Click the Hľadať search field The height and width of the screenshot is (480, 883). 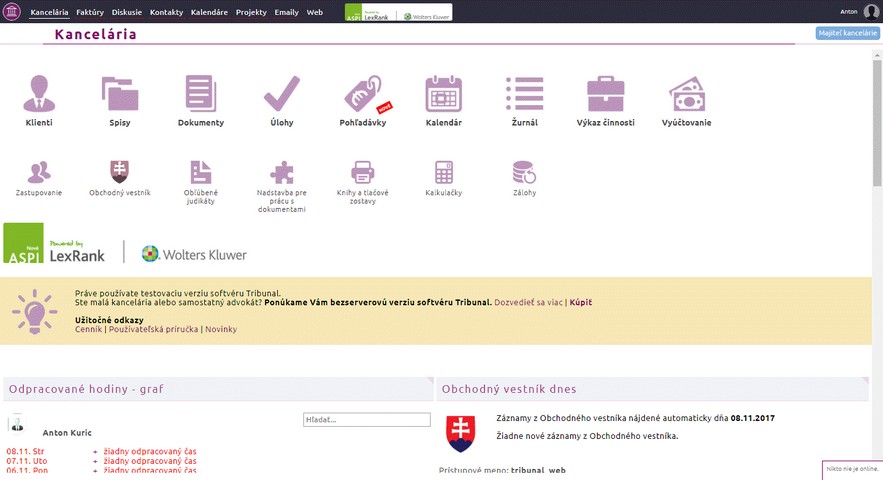[367, 419]
